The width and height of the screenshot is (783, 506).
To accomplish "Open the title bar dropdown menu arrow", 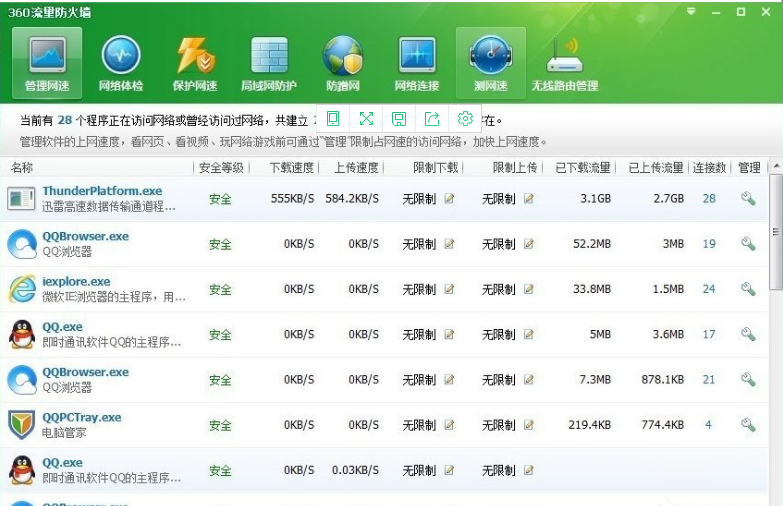I will coord(691,11).
